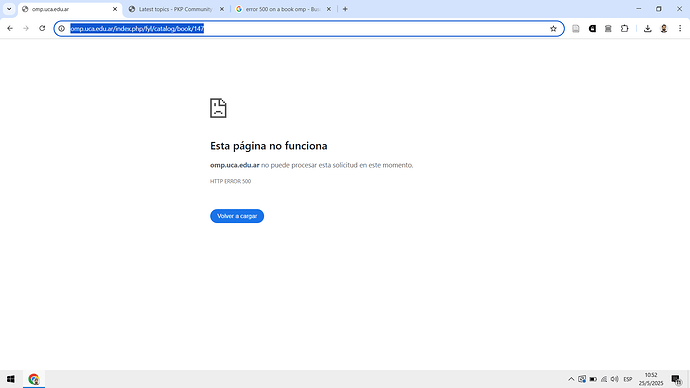Click the Volver a cargar button
The image size is (690, 388).
pos(237,216)
